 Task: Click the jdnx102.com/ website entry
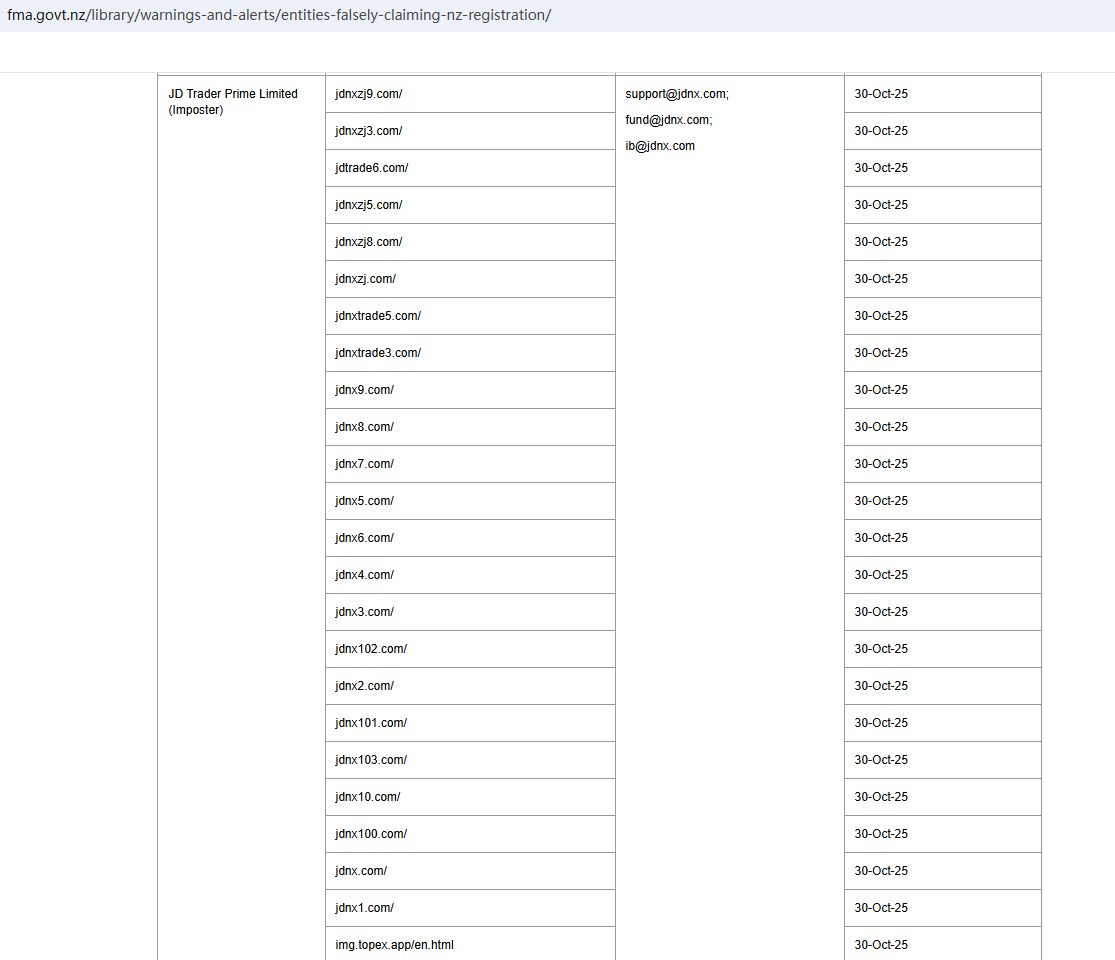click(x=370, y=649)
